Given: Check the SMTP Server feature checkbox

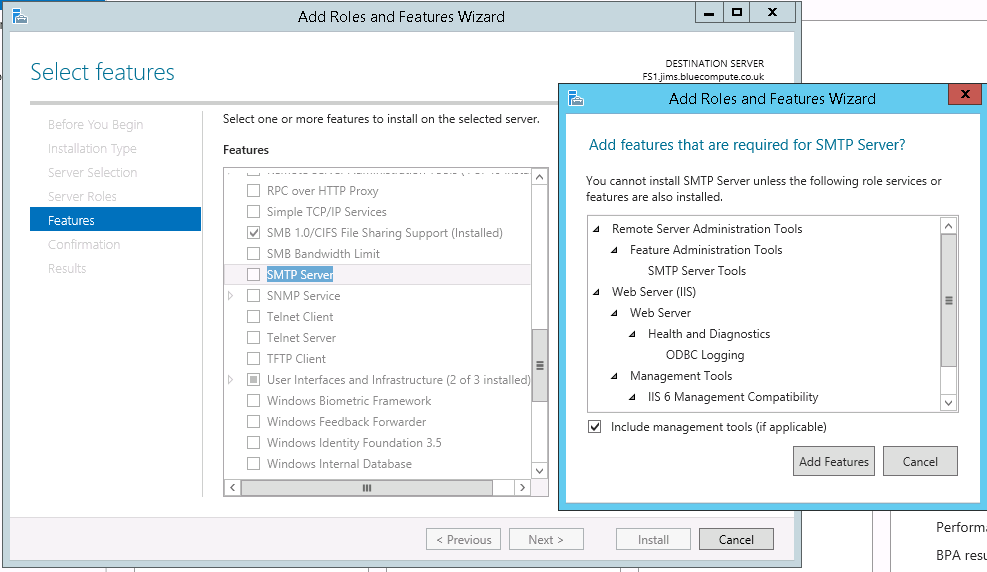Looking at the screenshot, I should pyautogui.click(x=253, y=275).
